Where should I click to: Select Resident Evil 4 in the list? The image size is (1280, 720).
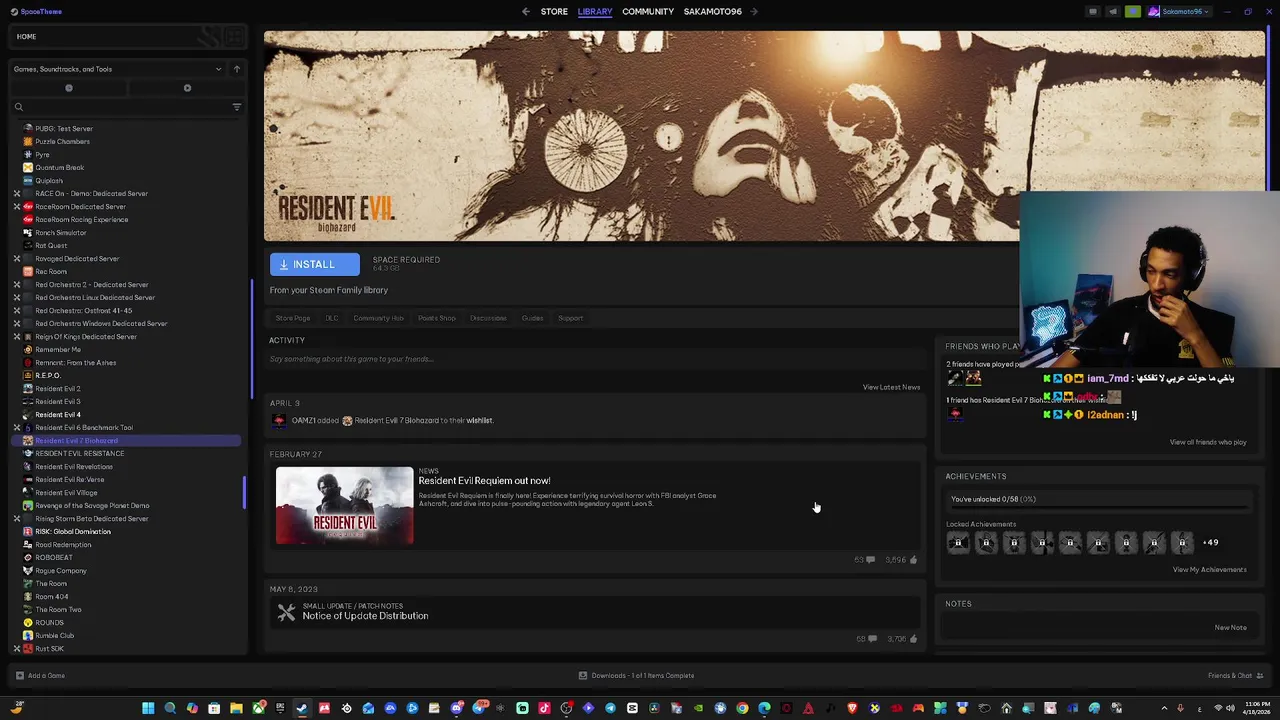[x=58, y=415]
